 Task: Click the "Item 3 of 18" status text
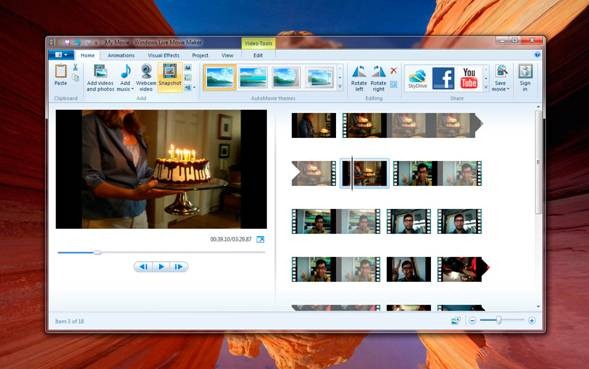click(x=69, y=321)
